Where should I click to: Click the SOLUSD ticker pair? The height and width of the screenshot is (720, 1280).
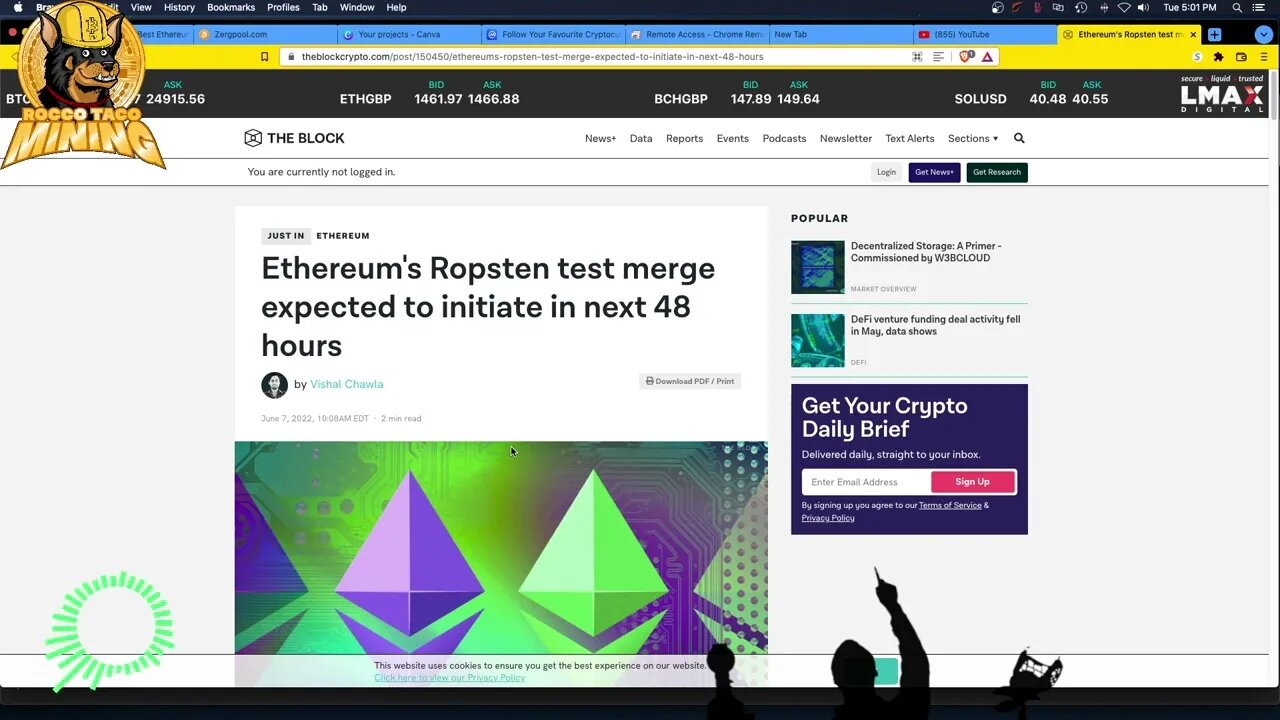coord(980,99)
